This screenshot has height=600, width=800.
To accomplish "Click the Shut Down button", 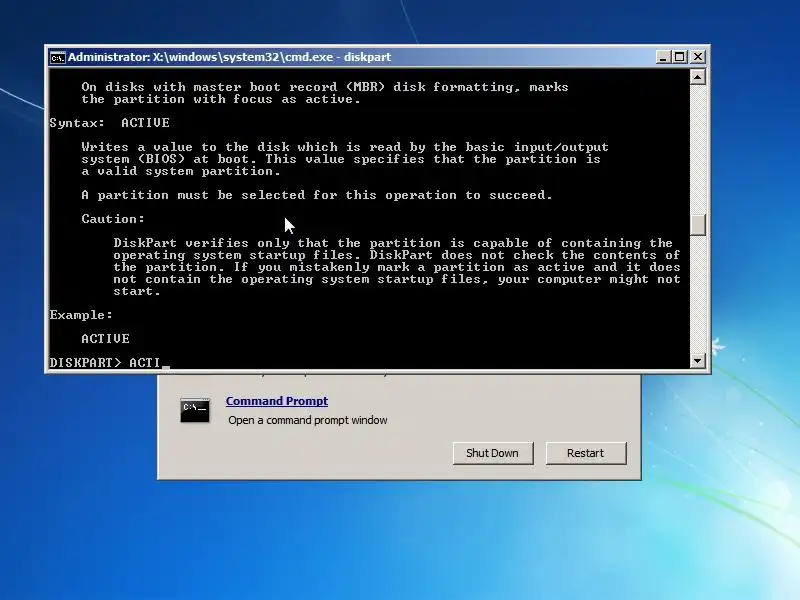I will tap(493, 453).
